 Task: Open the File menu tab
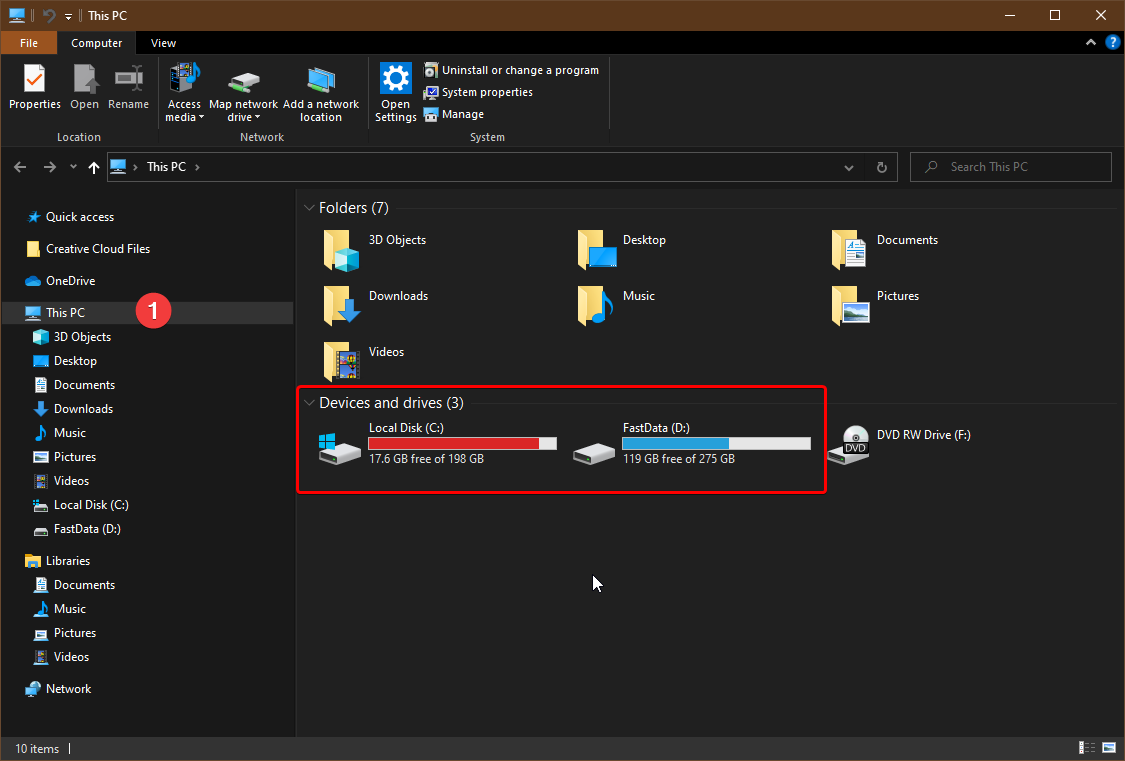pyautogui.click(x=29, y=43)
